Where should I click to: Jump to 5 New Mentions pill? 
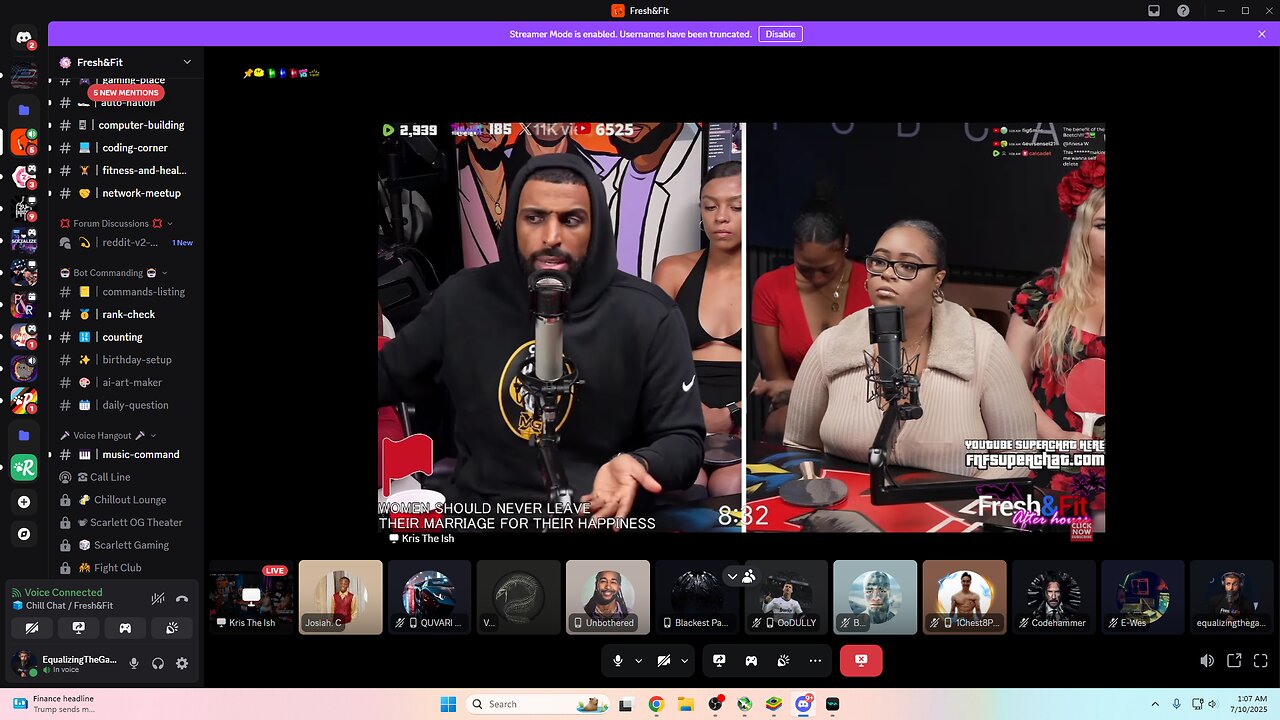coord(126,92)
